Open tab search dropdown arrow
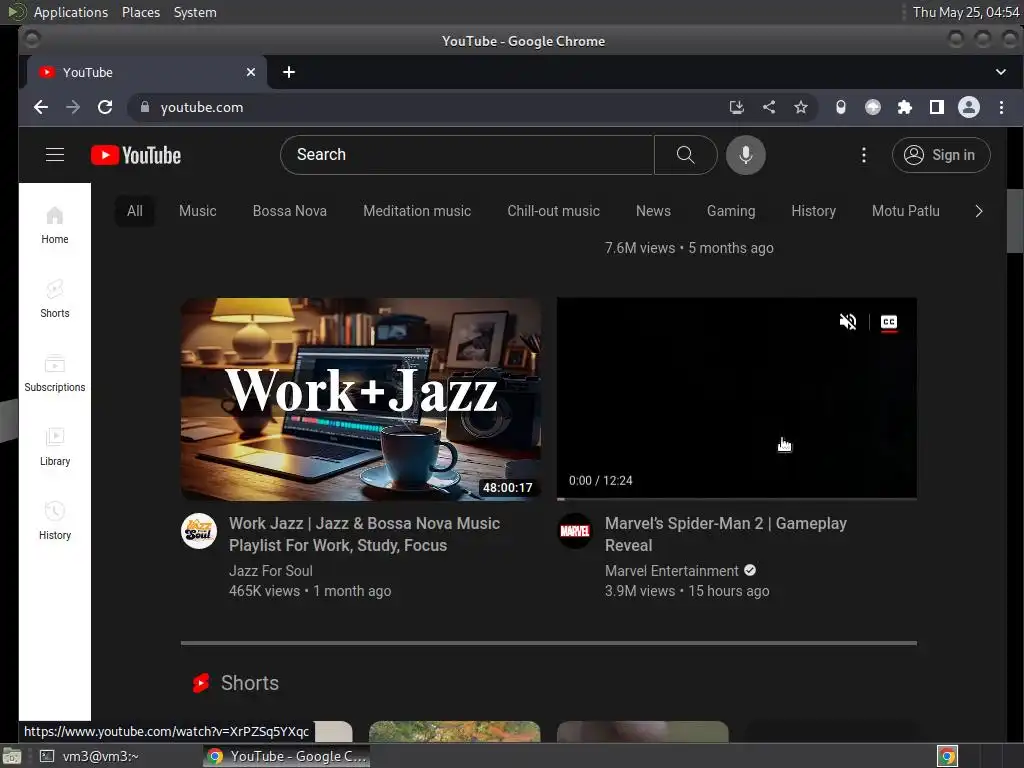1024x768 pixels. [1000, 72]
